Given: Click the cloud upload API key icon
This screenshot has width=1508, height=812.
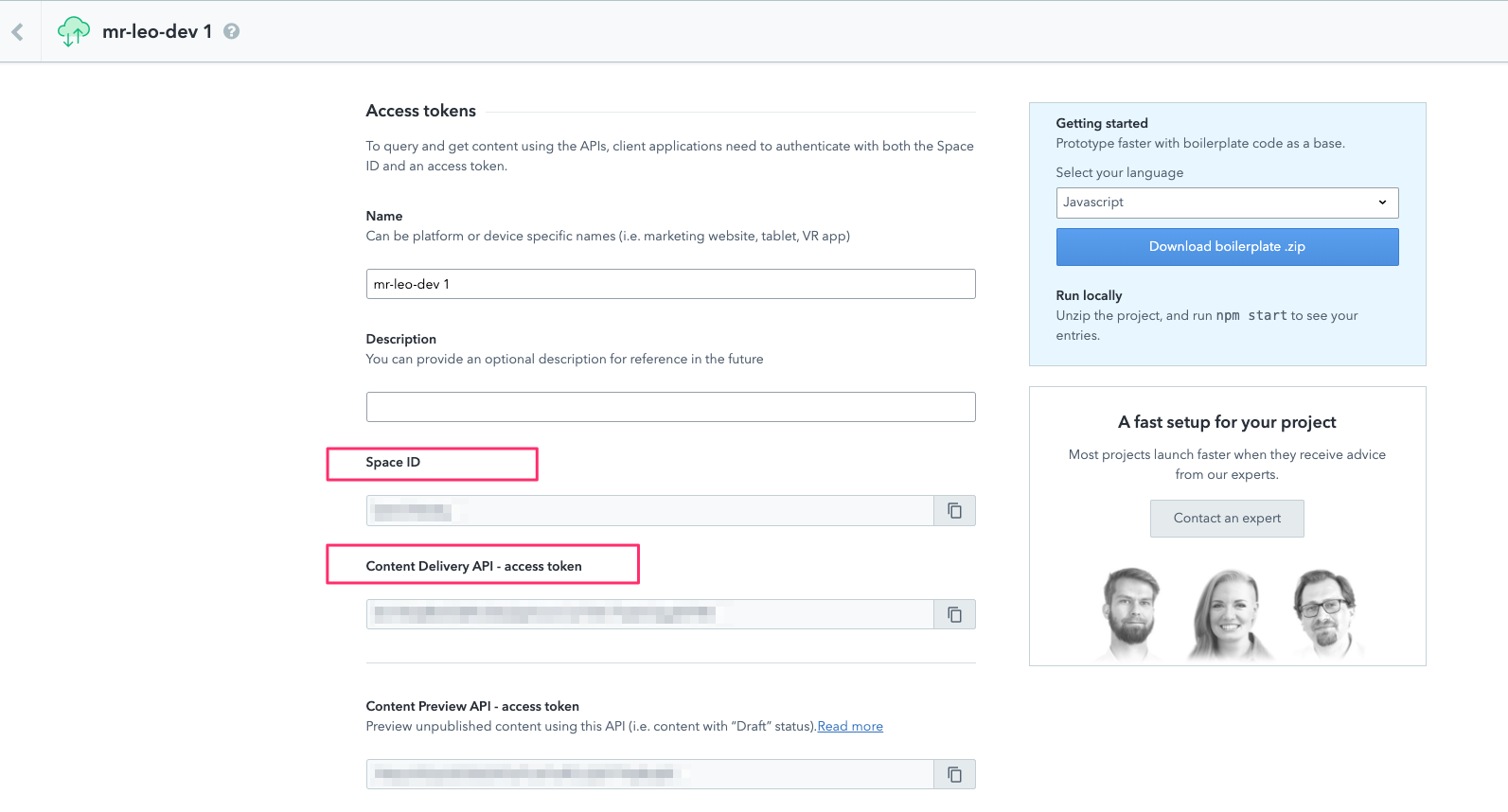Looking at the screenshot, I should 74,31.
